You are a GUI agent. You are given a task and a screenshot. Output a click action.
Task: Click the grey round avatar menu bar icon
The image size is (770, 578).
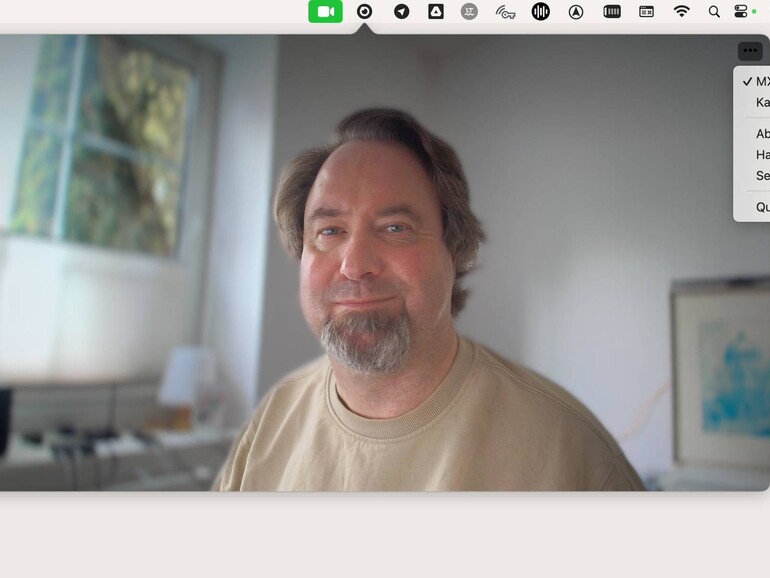coord(469,11)
